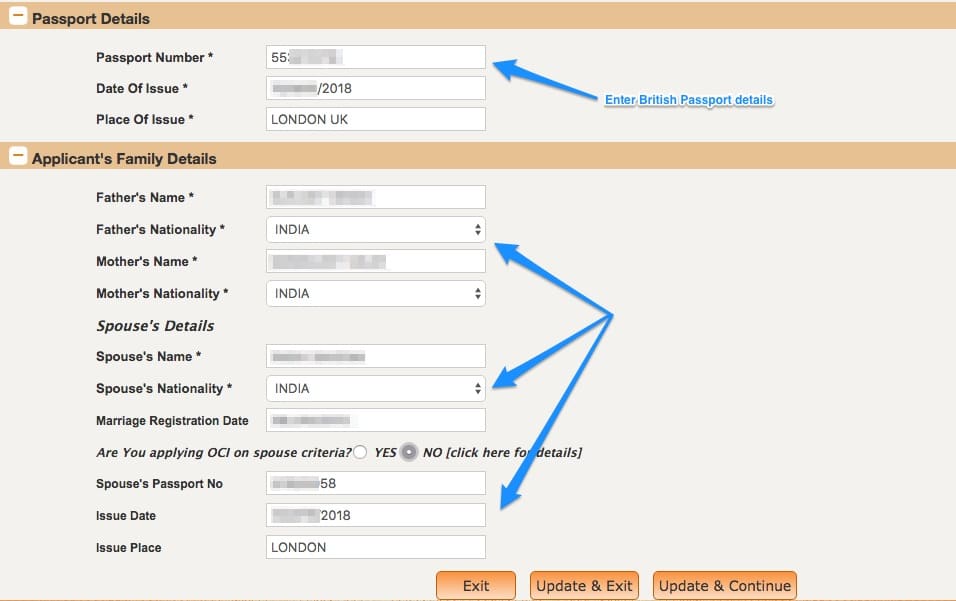Focus the Father's Name field
The image size is (956, 601).
[376, 197]
